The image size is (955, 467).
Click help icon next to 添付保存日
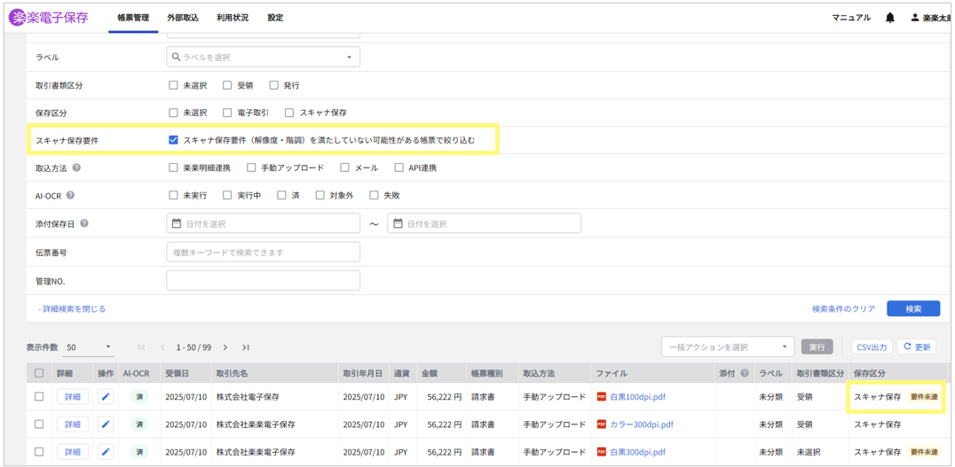[84, 224]
